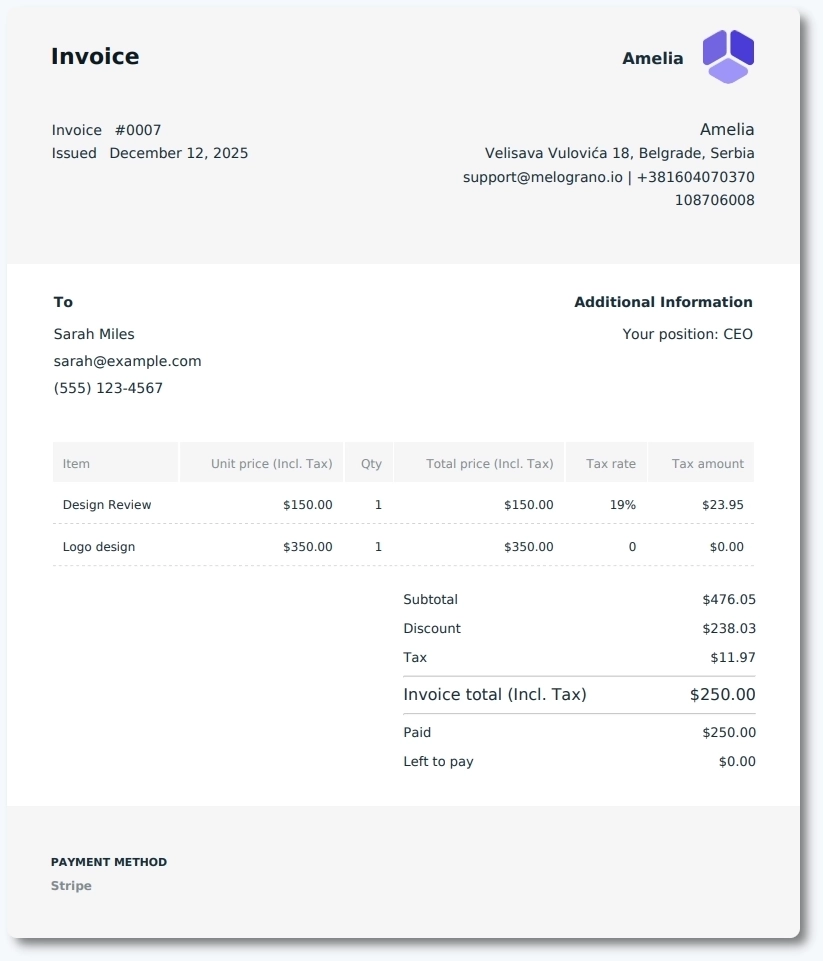Open sarah@example.com recipient email link

(x=127, y=361)
